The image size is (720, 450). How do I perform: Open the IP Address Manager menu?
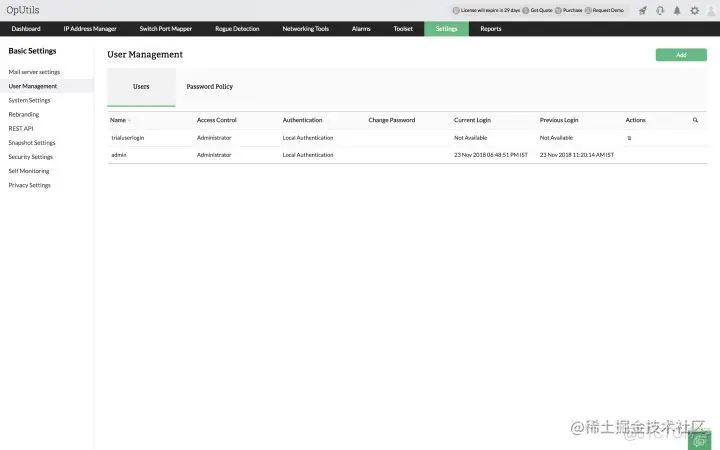tap(90, 28)
